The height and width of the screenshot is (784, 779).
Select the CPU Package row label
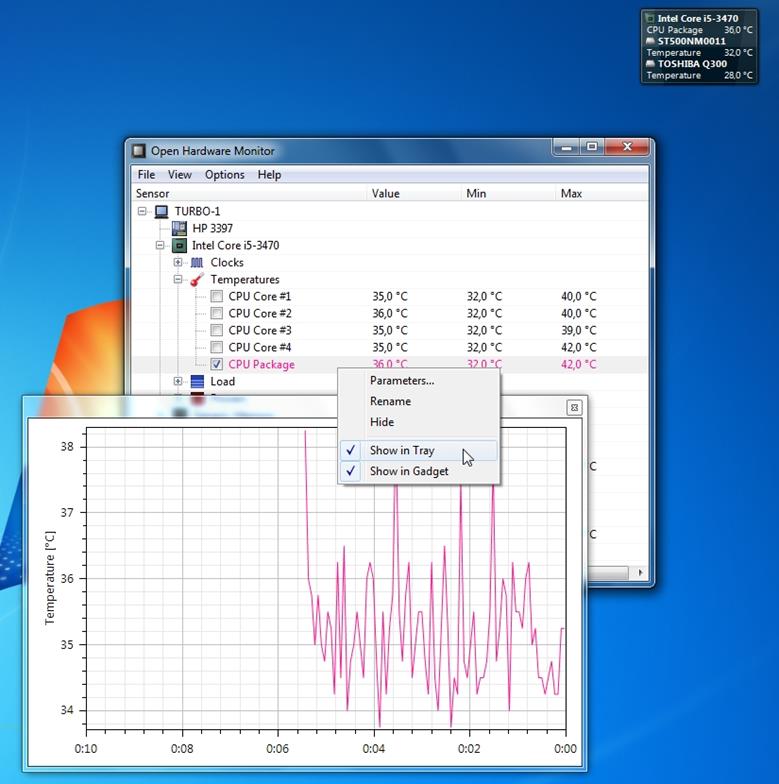(x=262, y=364)
